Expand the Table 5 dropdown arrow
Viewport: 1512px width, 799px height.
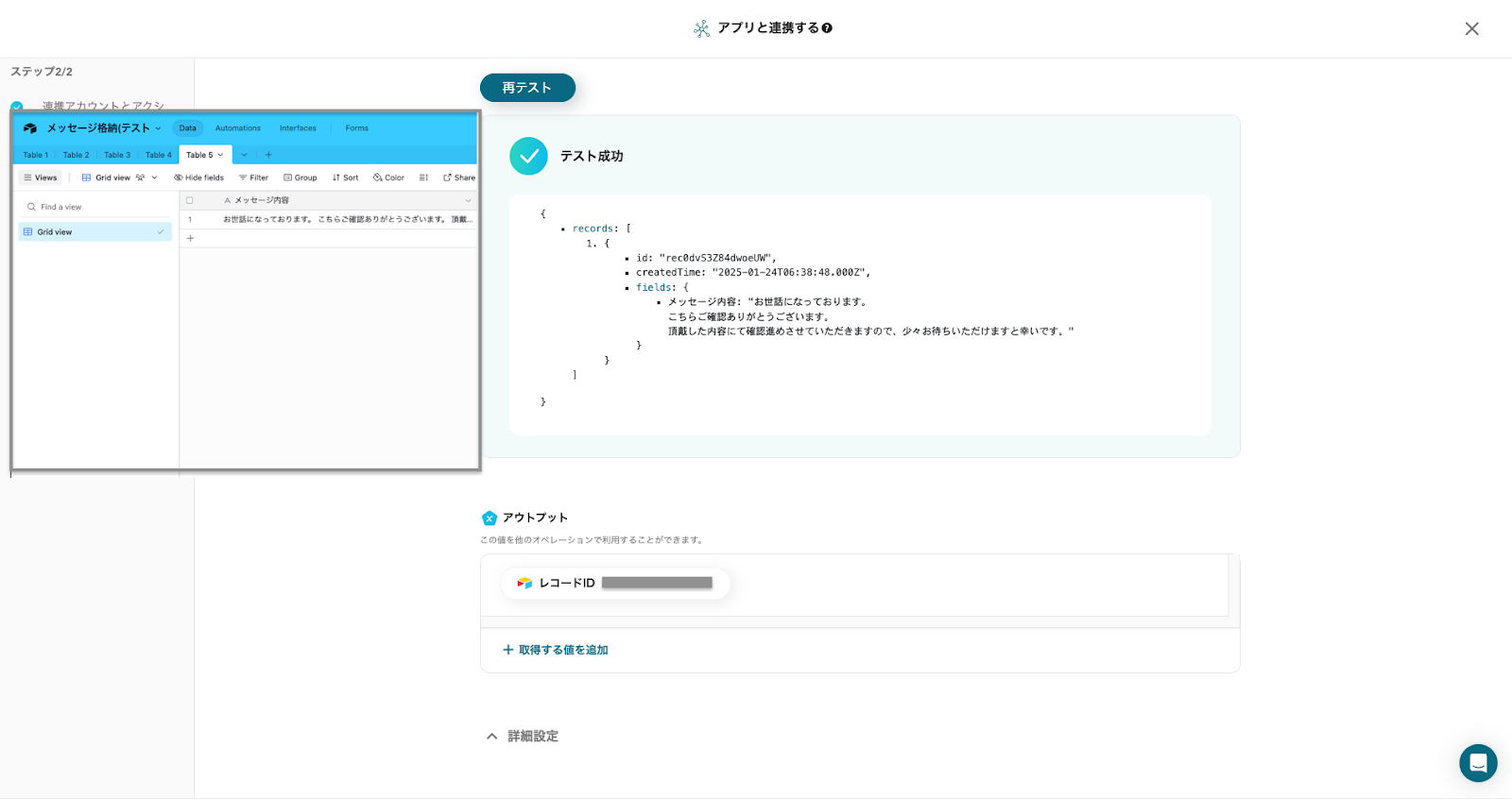click(221, 155)
